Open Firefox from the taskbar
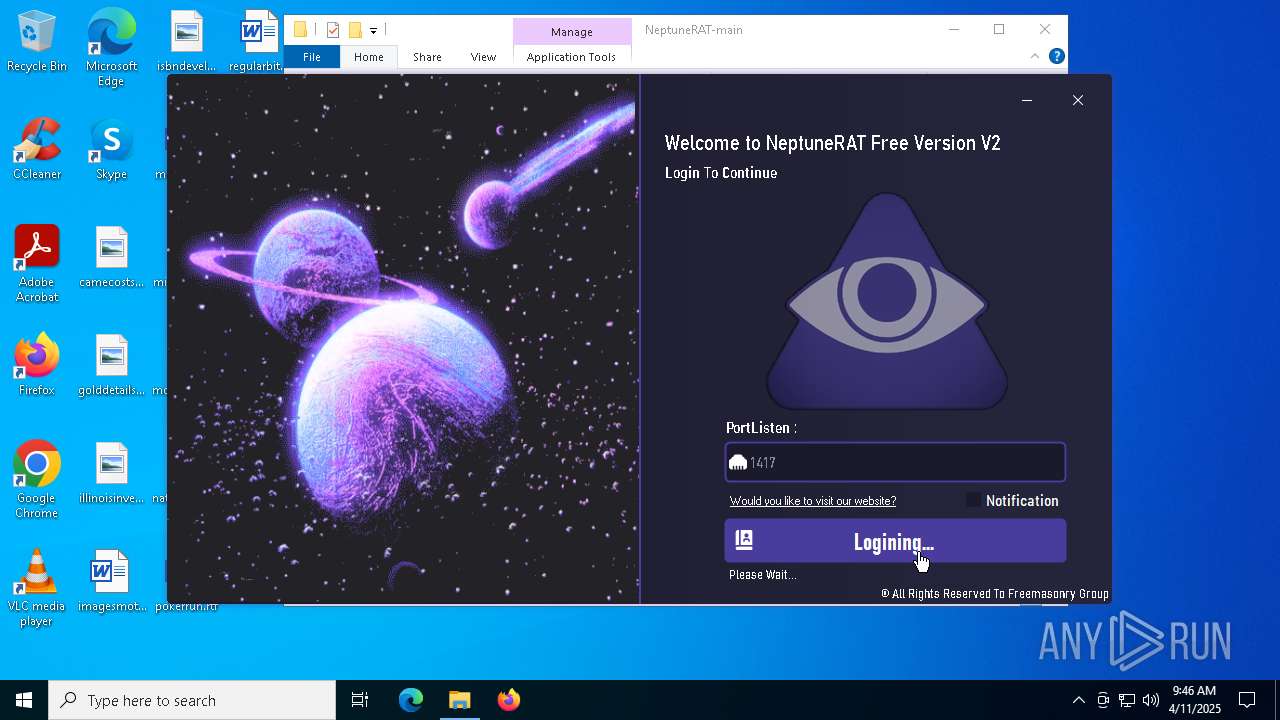The width and height of the screenshot is (1280, 720). tap(509, 700)
